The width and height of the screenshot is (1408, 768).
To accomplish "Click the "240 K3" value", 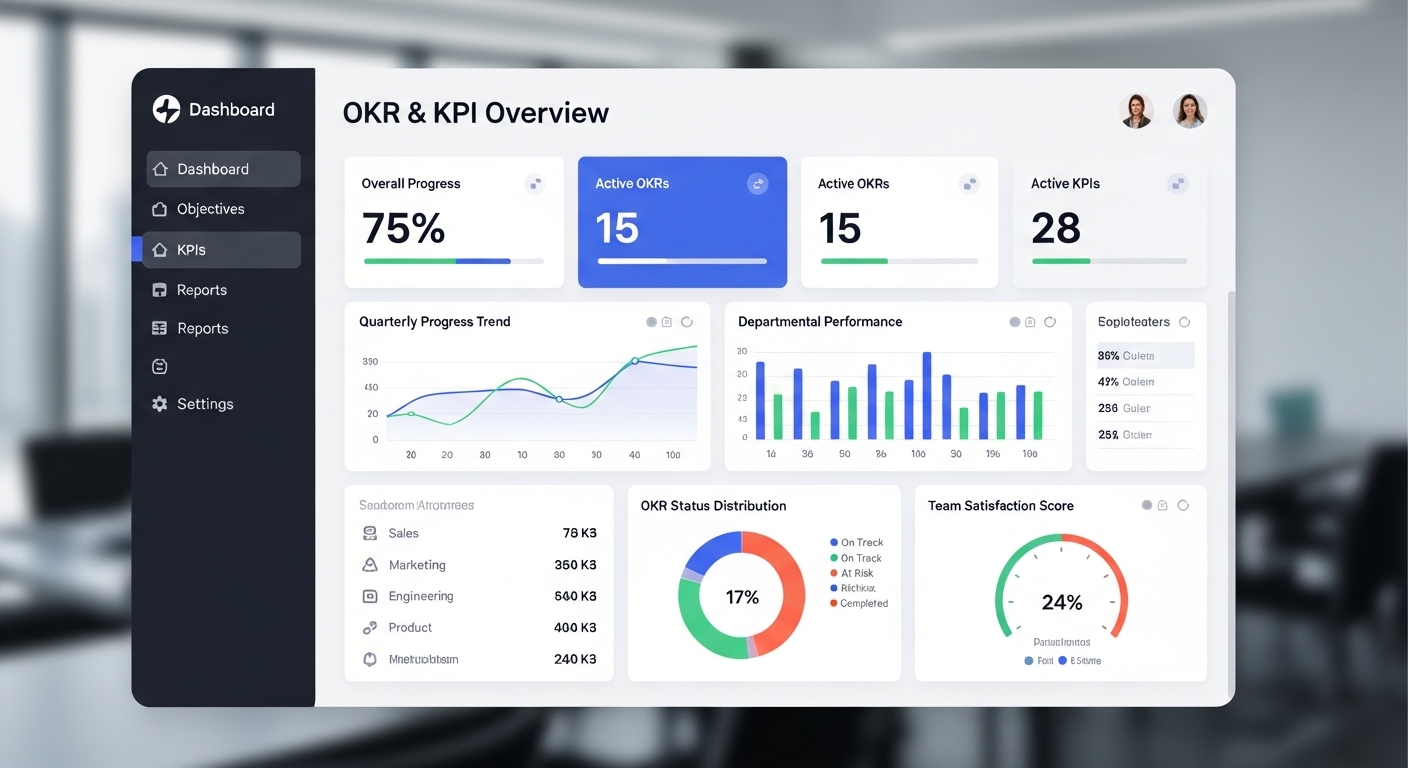I will (x=575, y=660).
